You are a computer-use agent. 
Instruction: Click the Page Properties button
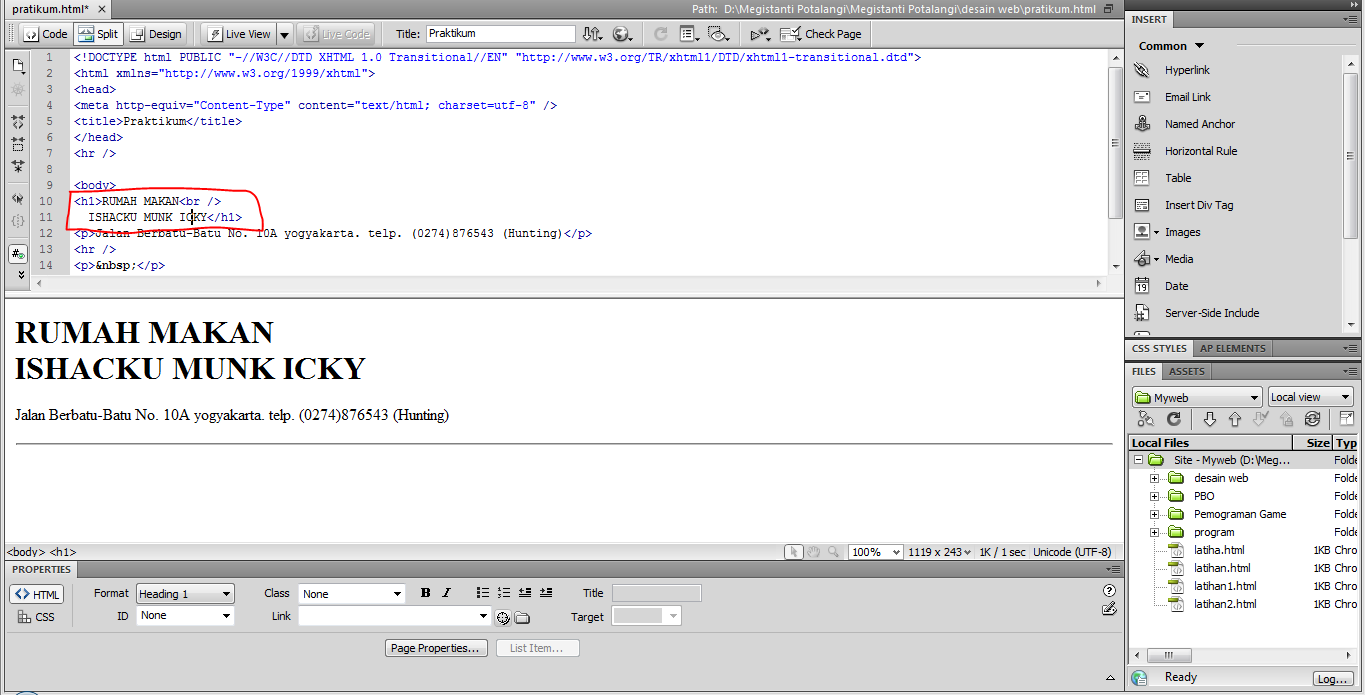(435, 647)
